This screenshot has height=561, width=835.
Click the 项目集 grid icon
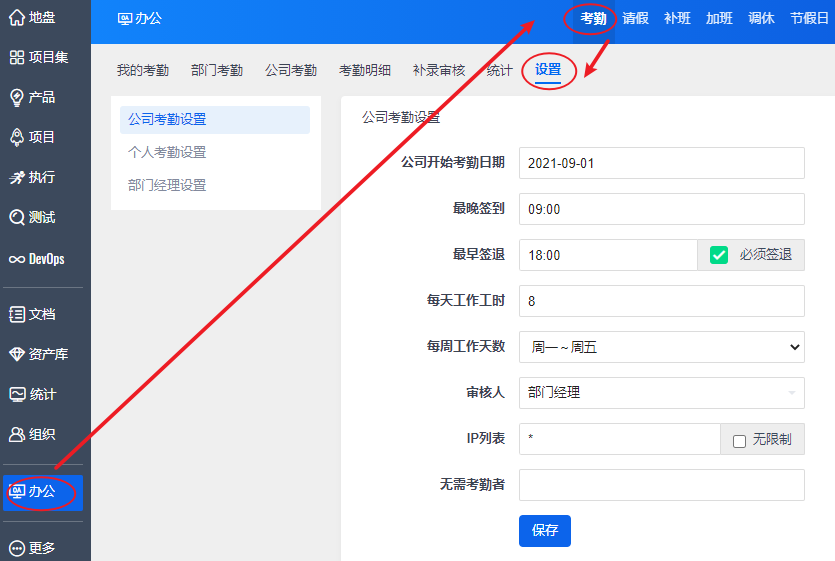point(17,57)
